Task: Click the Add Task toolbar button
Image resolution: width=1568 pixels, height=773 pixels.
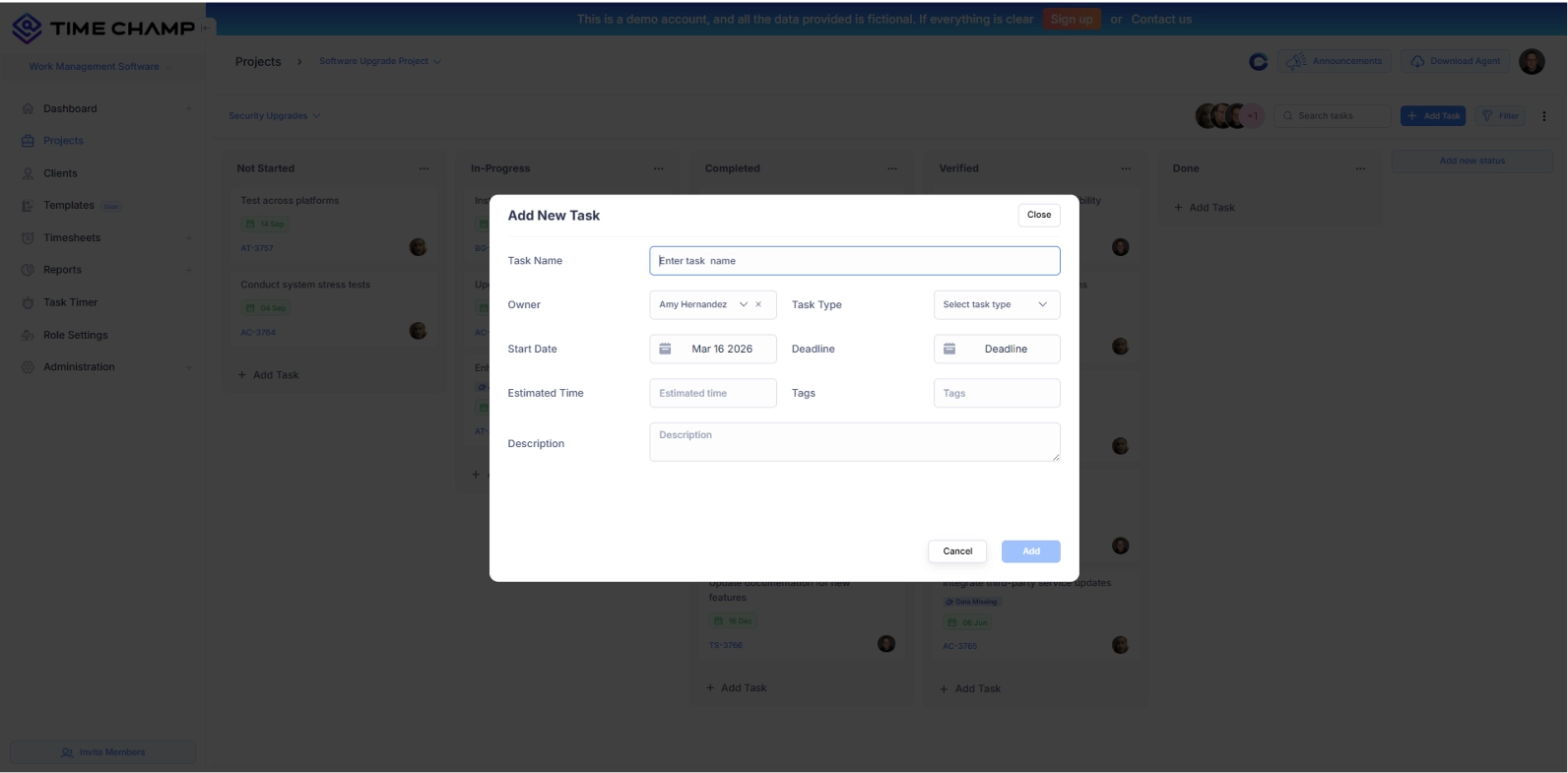Action: pyautogui.click(x=1433, y=116)
